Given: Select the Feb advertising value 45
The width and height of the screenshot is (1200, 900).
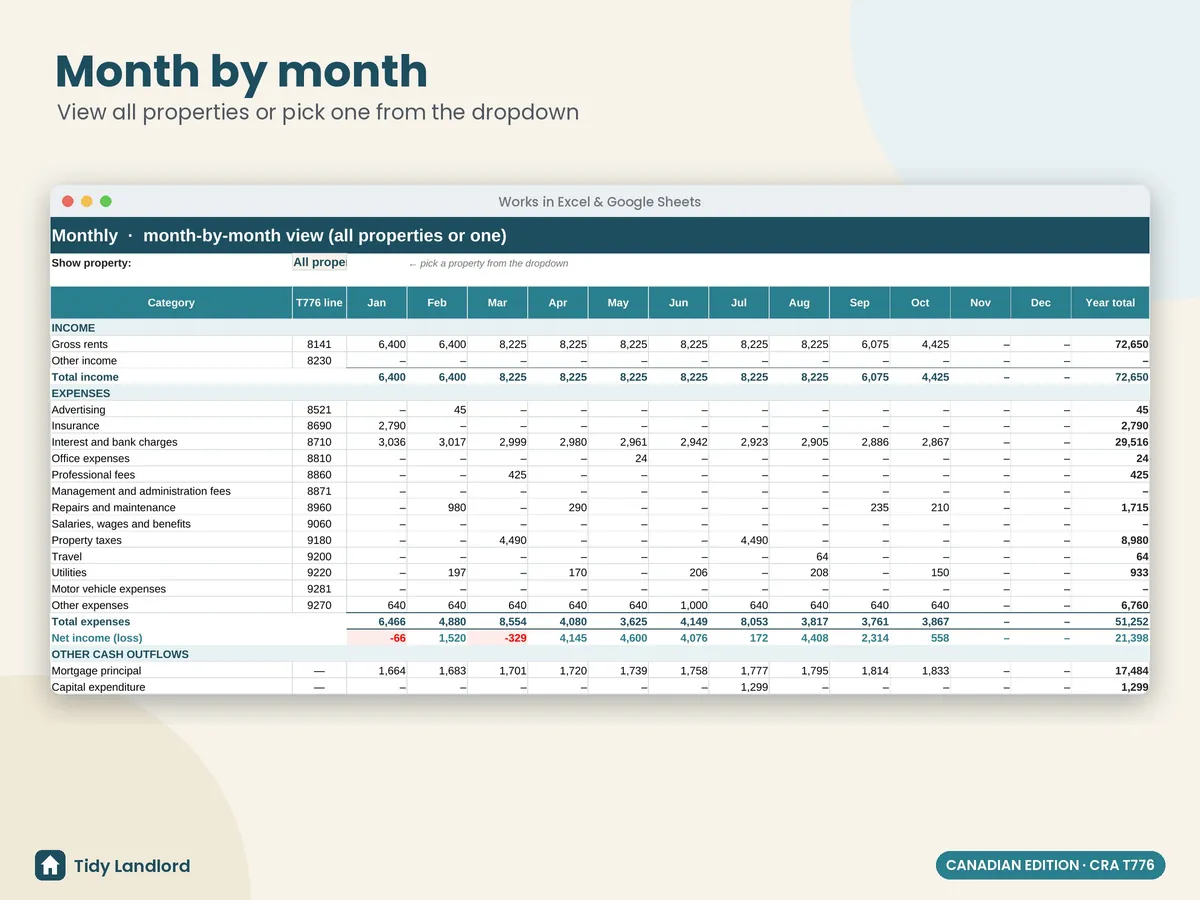Looking at the screenshot, I should coord(437,410).
